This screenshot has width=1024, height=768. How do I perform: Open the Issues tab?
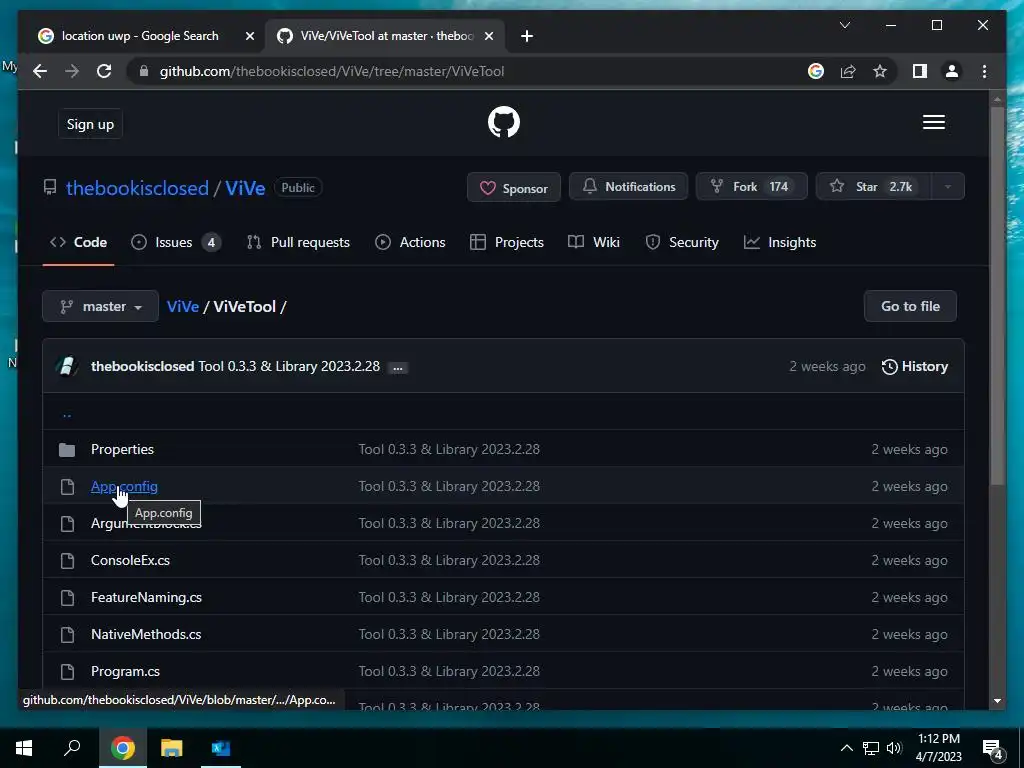point(176,242)
